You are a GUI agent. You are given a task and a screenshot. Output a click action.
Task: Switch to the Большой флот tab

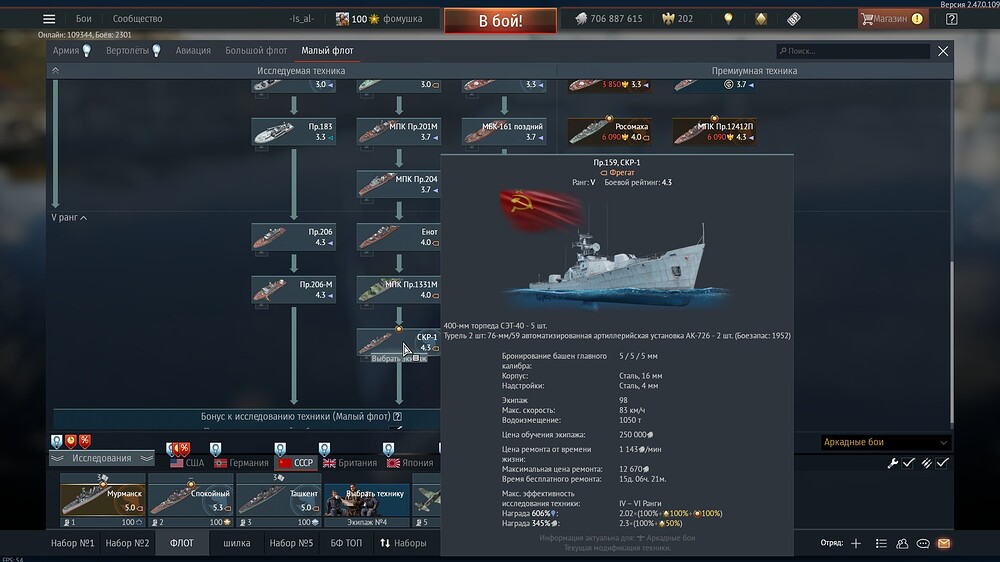256,50
